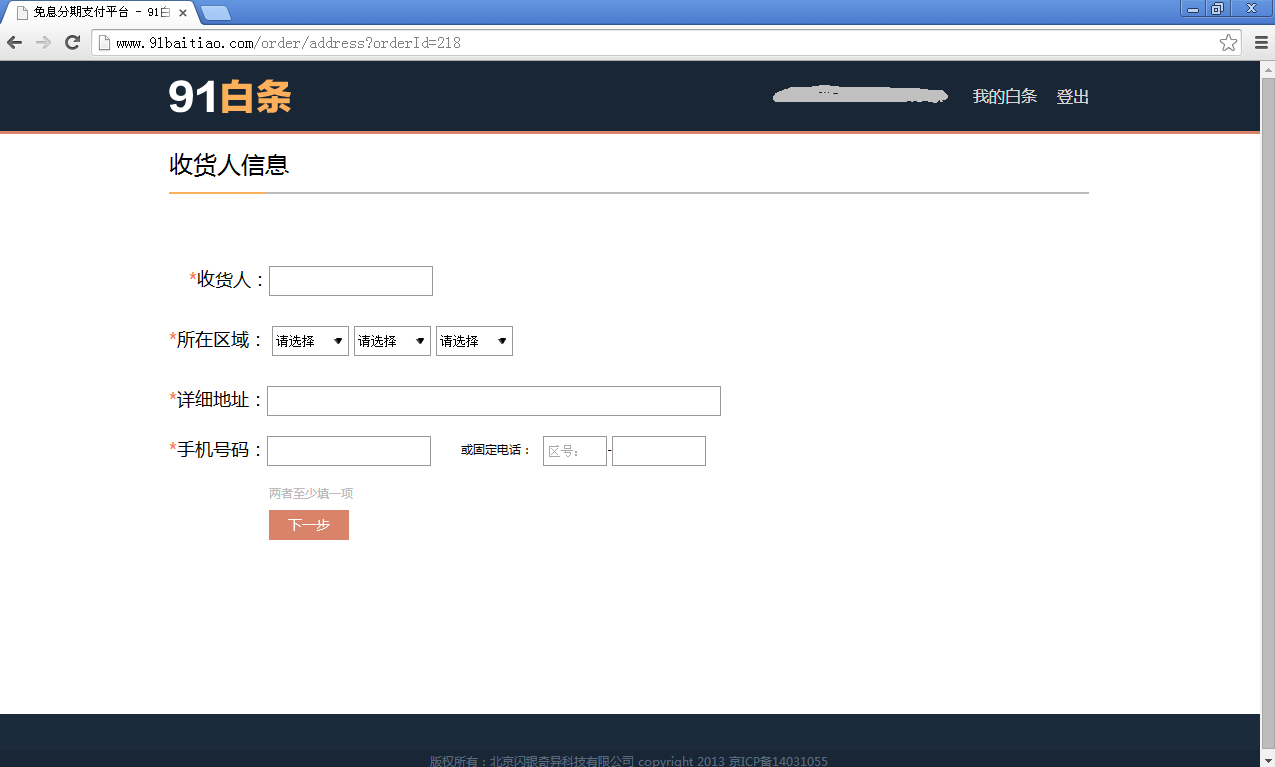Click the vertical scrollbar on the right
This screenshot has width=1275, height=767.
point(1268,400)
